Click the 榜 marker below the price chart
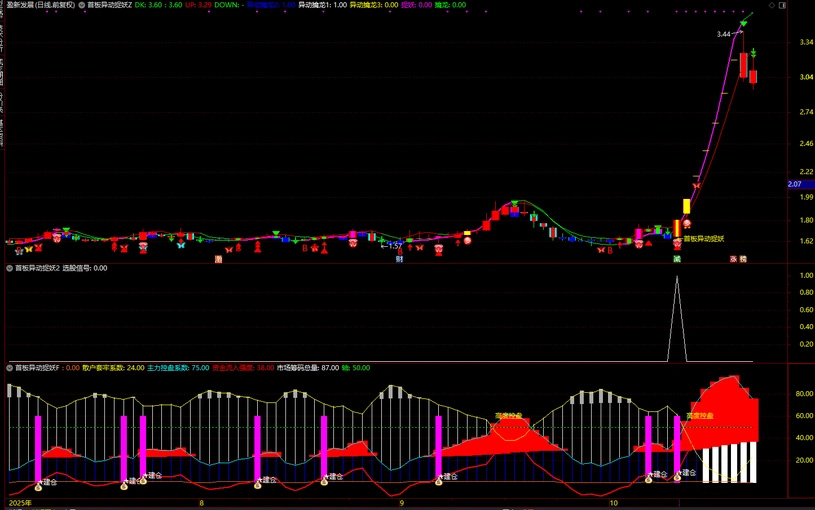815x510 pixels. pyautogui.click(x=743, y=259)
